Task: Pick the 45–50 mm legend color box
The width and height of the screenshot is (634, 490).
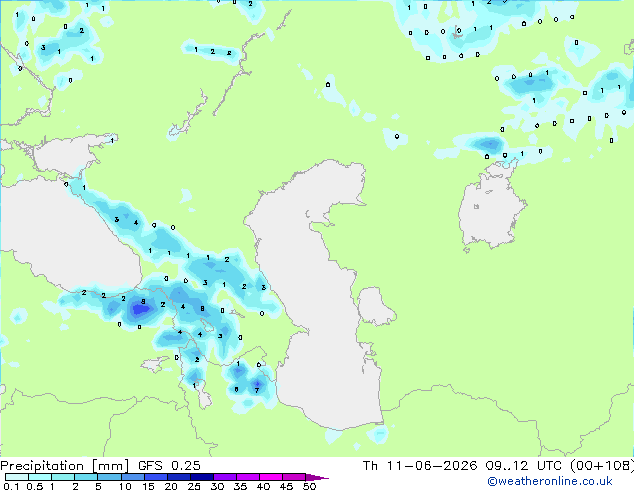Action: coord(294,477)
